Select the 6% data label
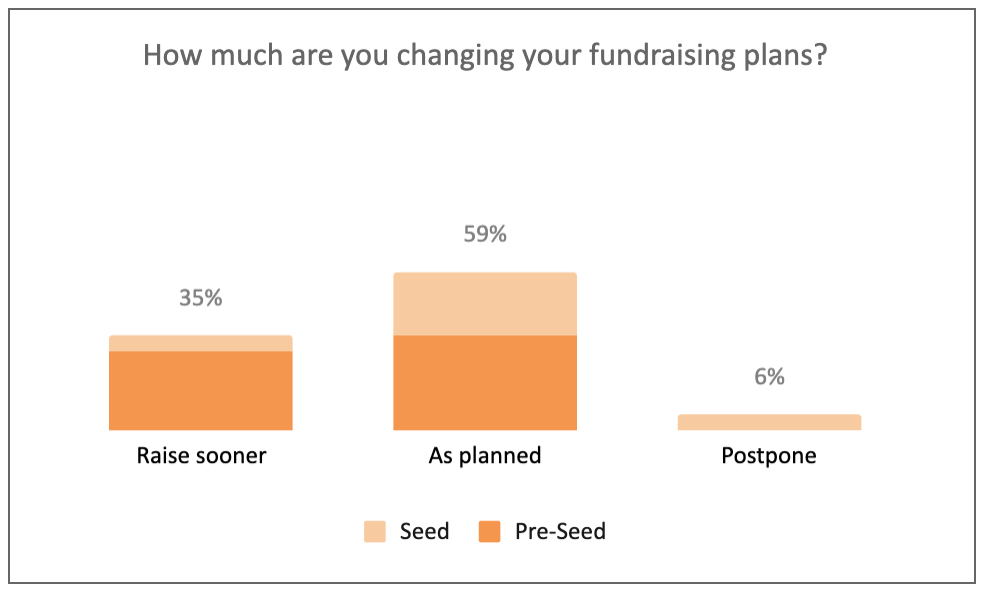 769,377
